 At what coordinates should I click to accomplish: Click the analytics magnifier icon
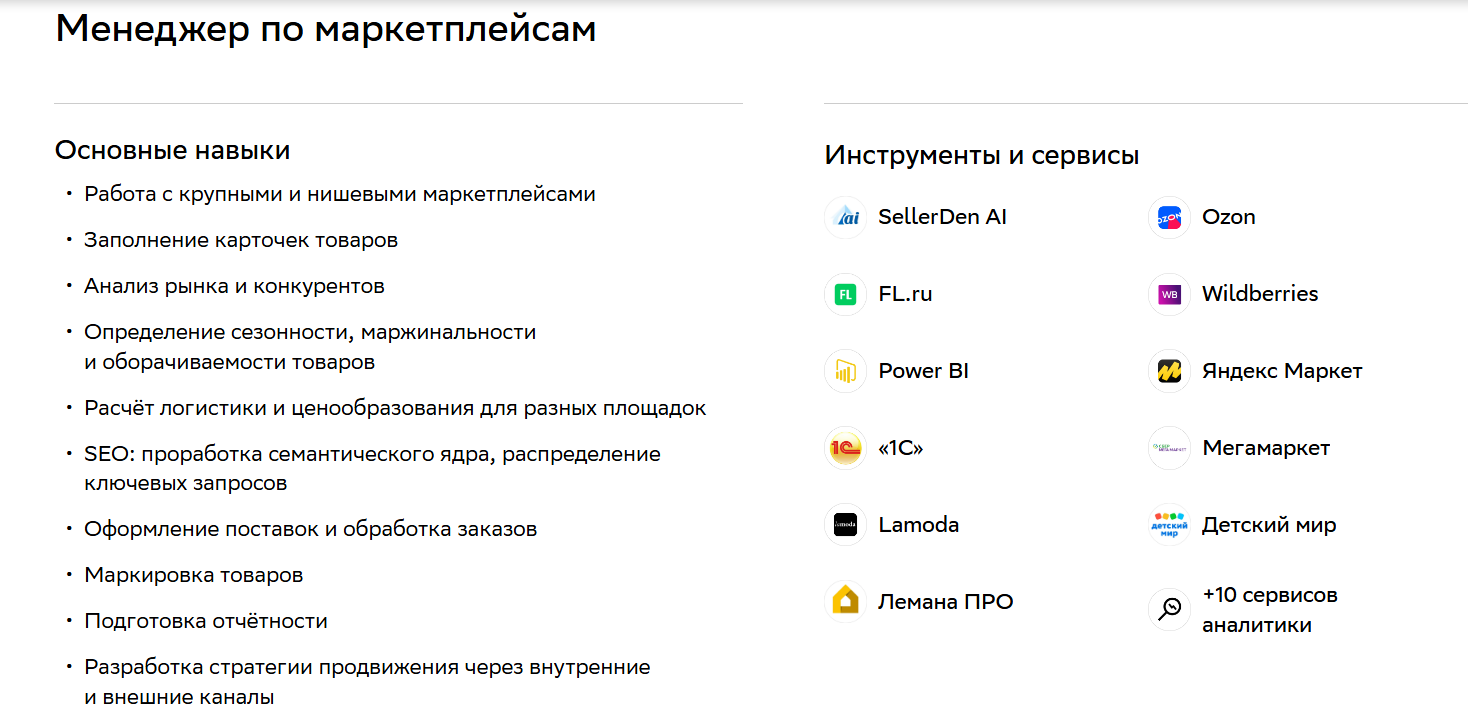pyautogui.click(x=1169, y=609)
